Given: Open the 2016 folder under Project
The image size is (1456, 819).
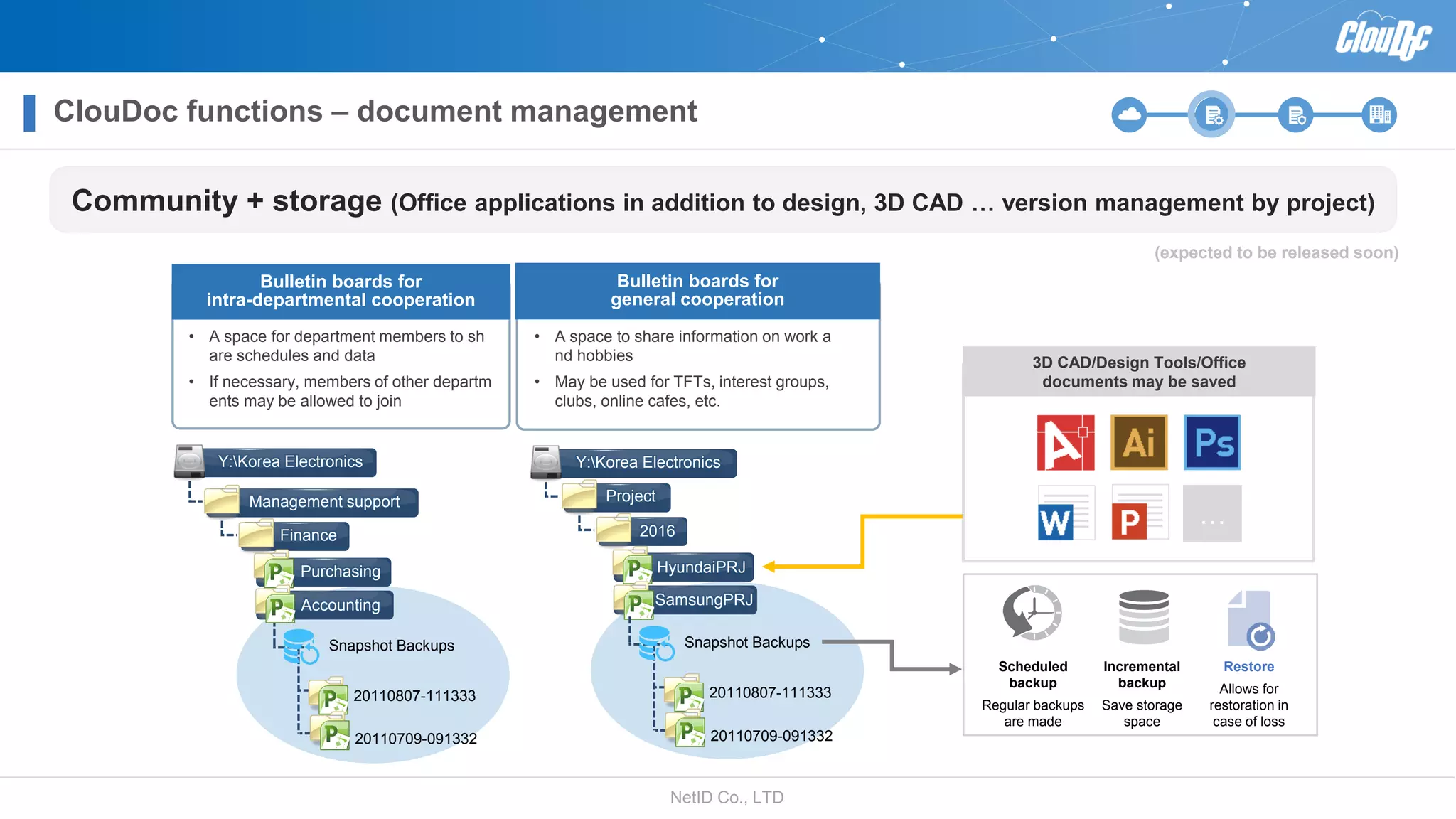Looking at the screenshot, I should [655, 531].
